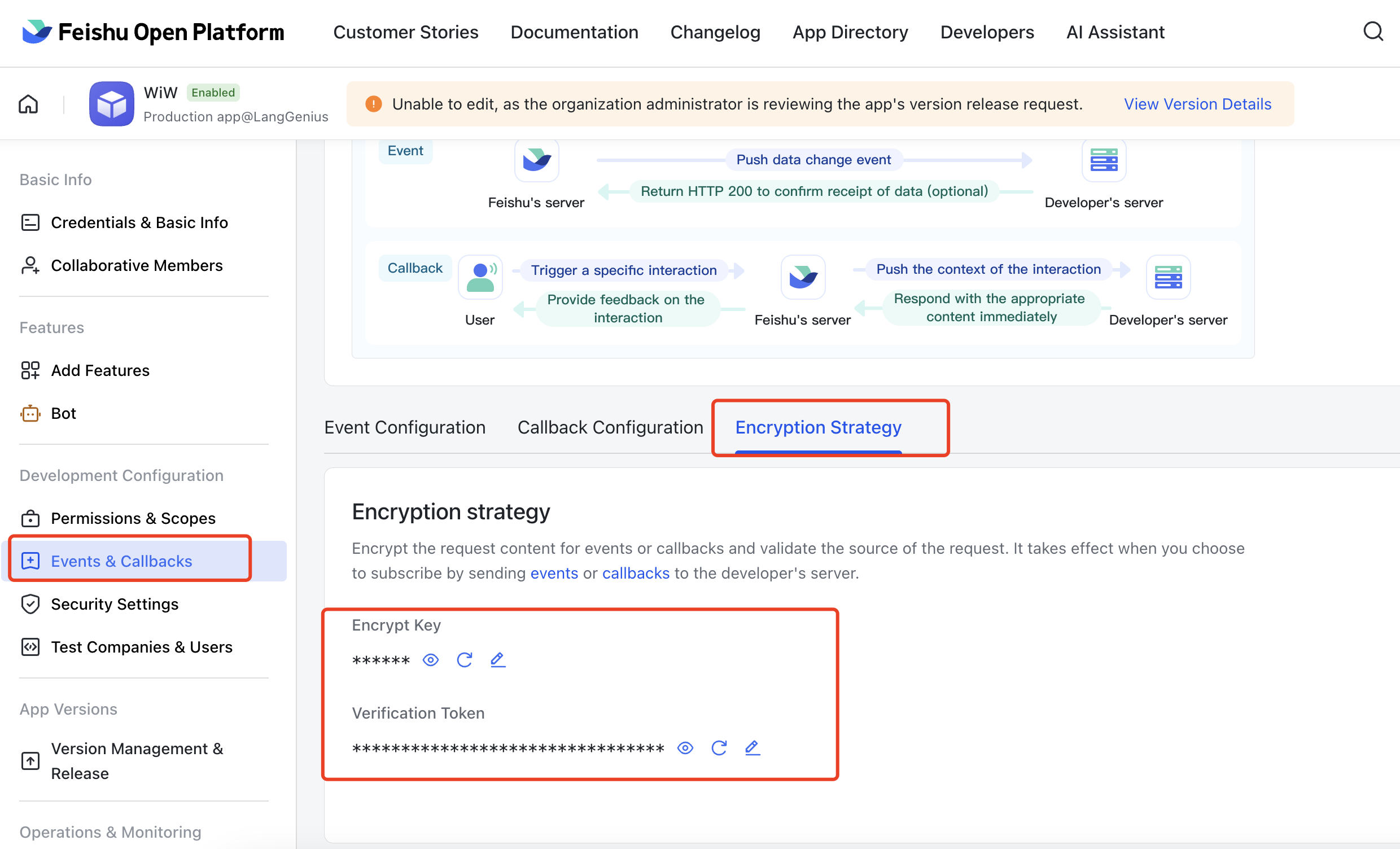
Task: Refresh the Encrypt Key
Action: pos(464,660)
